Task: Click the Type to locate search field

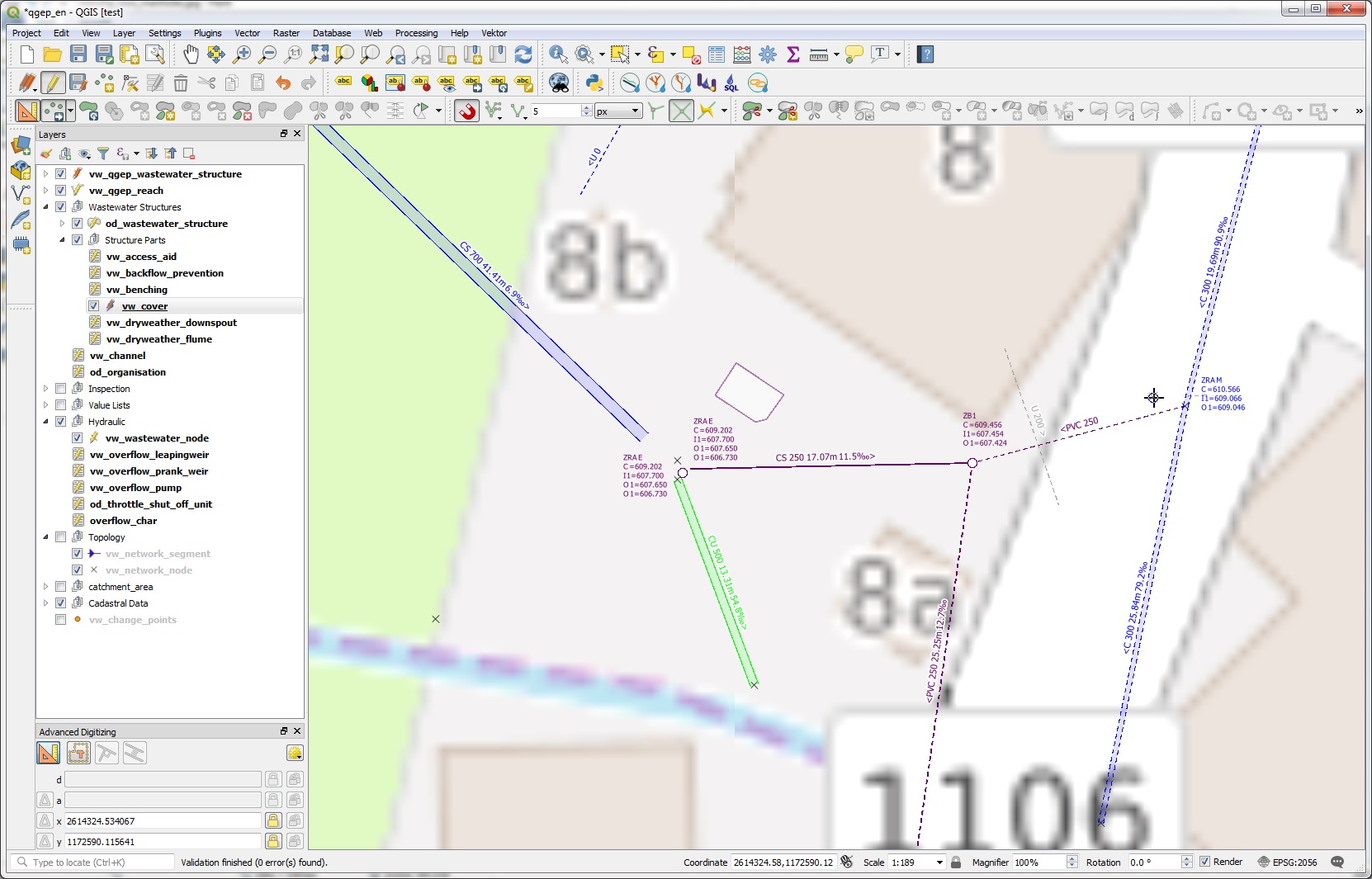Action: coord(94,862)
